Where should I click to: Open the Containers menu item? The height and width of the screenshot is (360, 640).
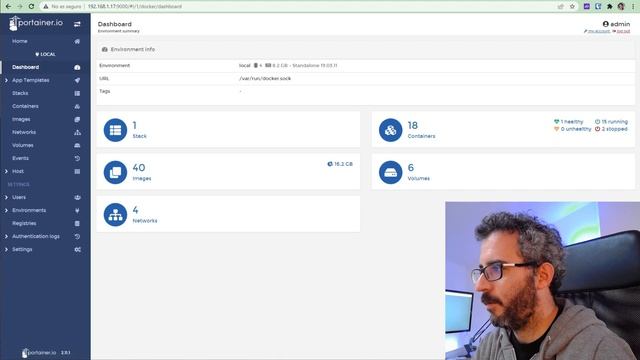[x=25, y=107]
